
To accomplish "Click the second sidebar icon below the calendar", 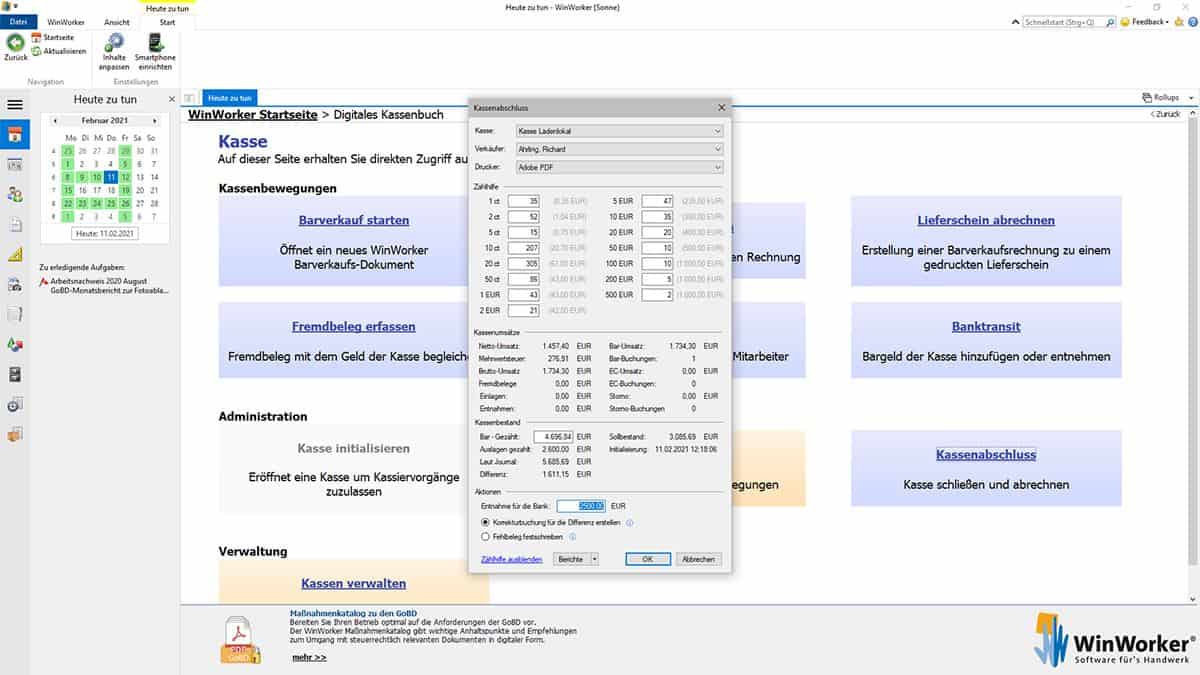I will click(14, 164).
